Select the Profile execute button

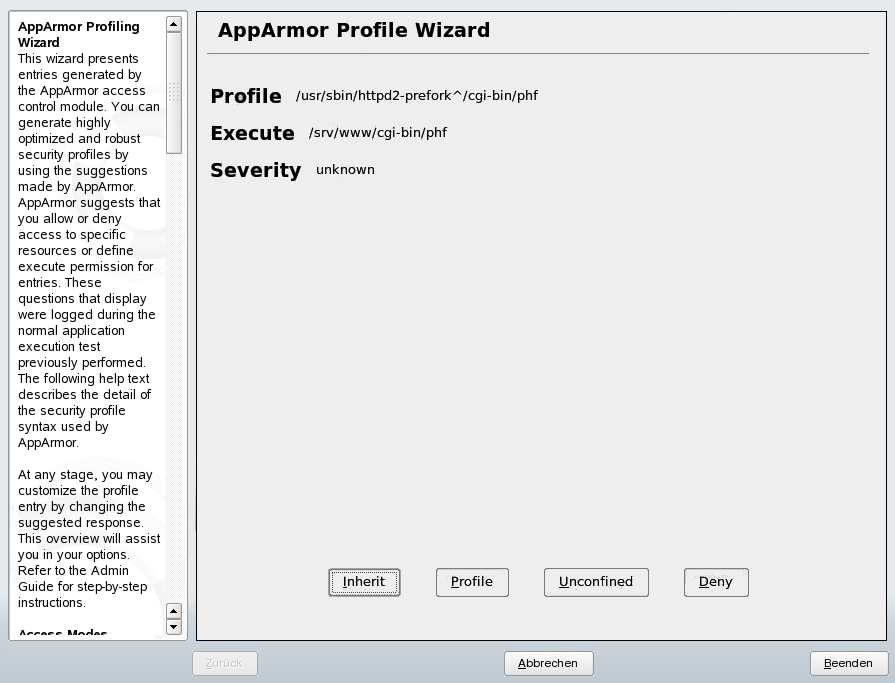pos(472,582)
